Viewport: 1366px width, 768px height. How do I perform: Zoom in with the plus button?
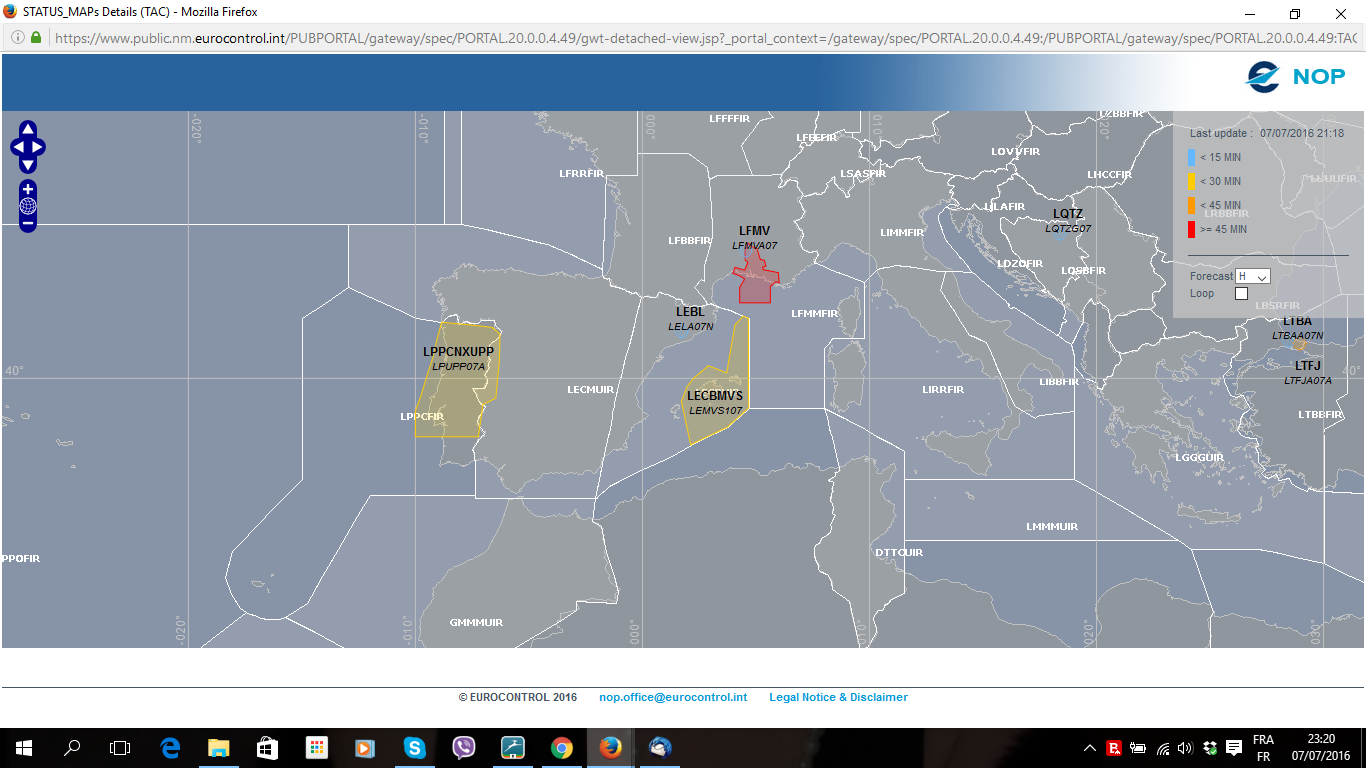click(28, 190)
